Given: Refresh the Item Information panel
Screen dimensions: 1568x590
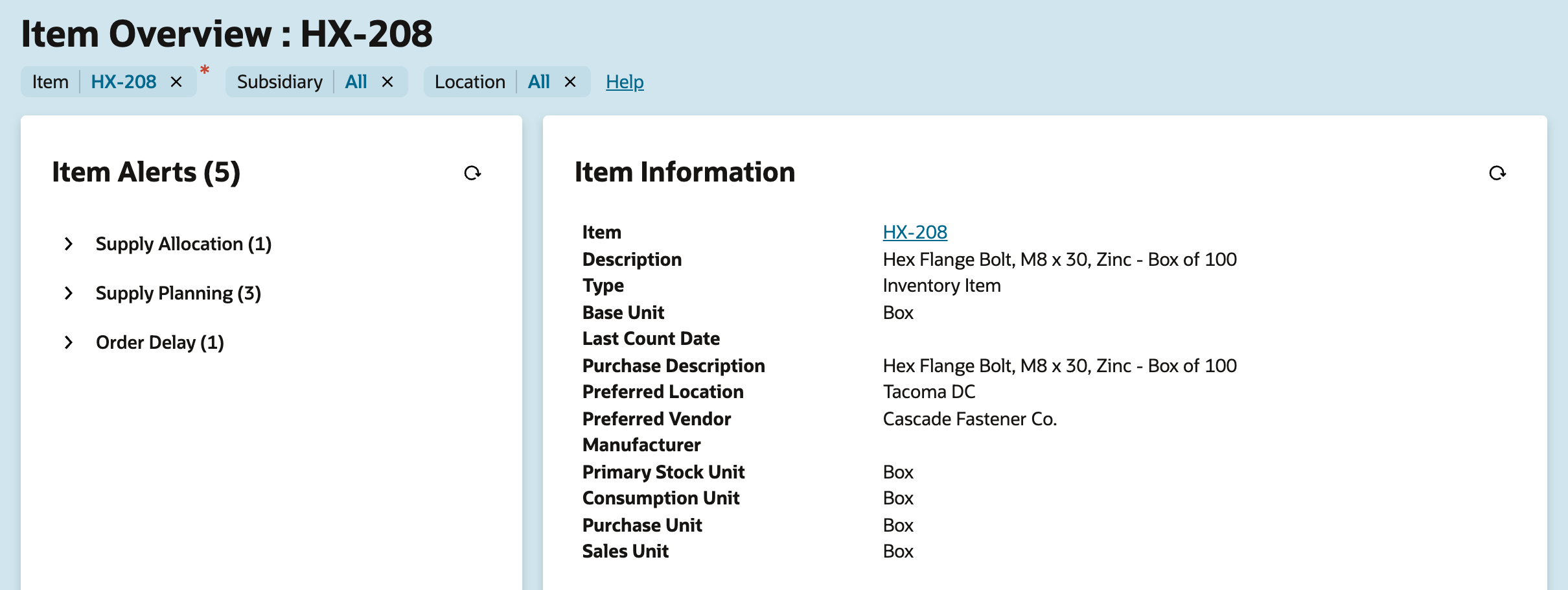Looking at the screenshot, I should 1497,173.
